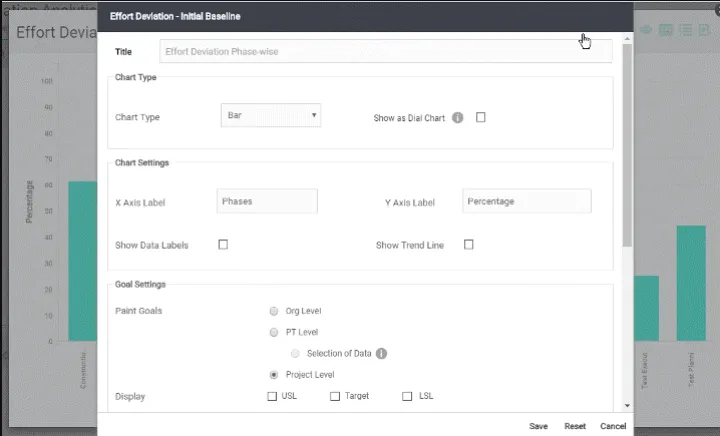Tick the USL display checkbox
The height and width of the screenshot is (436, 720).
(272, 396)
